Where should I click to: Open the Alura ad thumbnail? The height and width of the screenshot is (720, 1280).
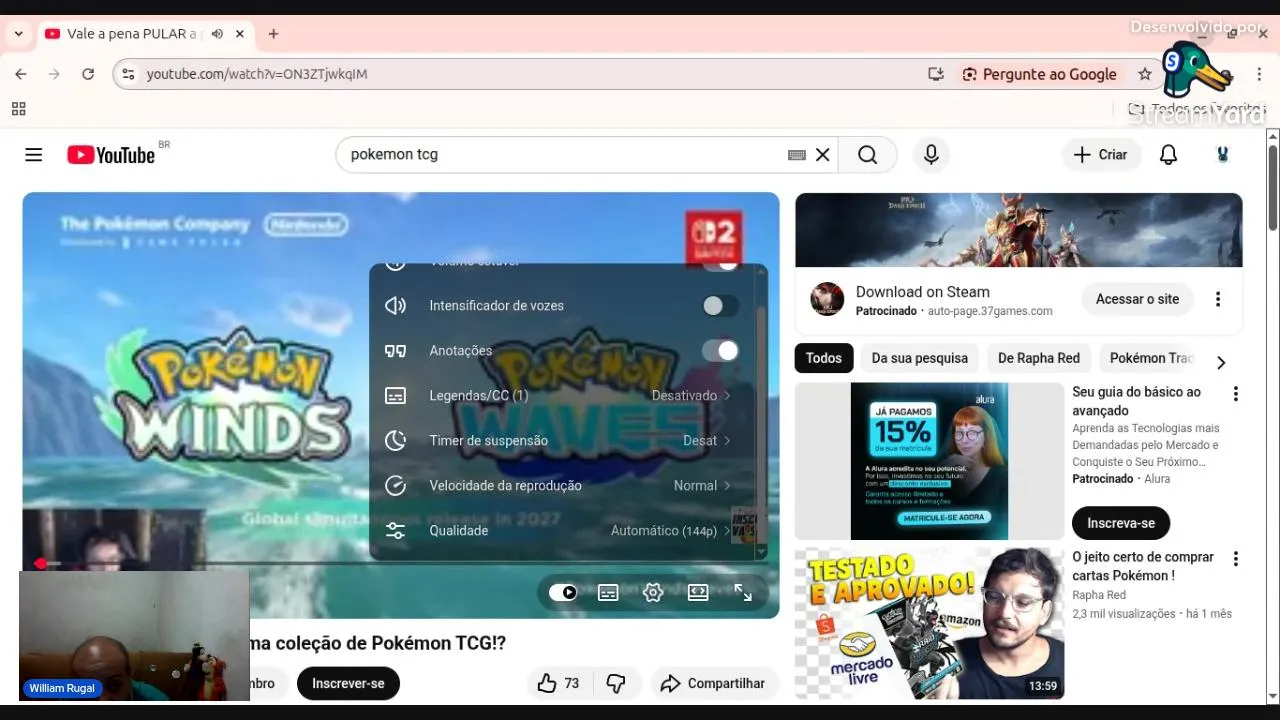click(x=929, y=461)
